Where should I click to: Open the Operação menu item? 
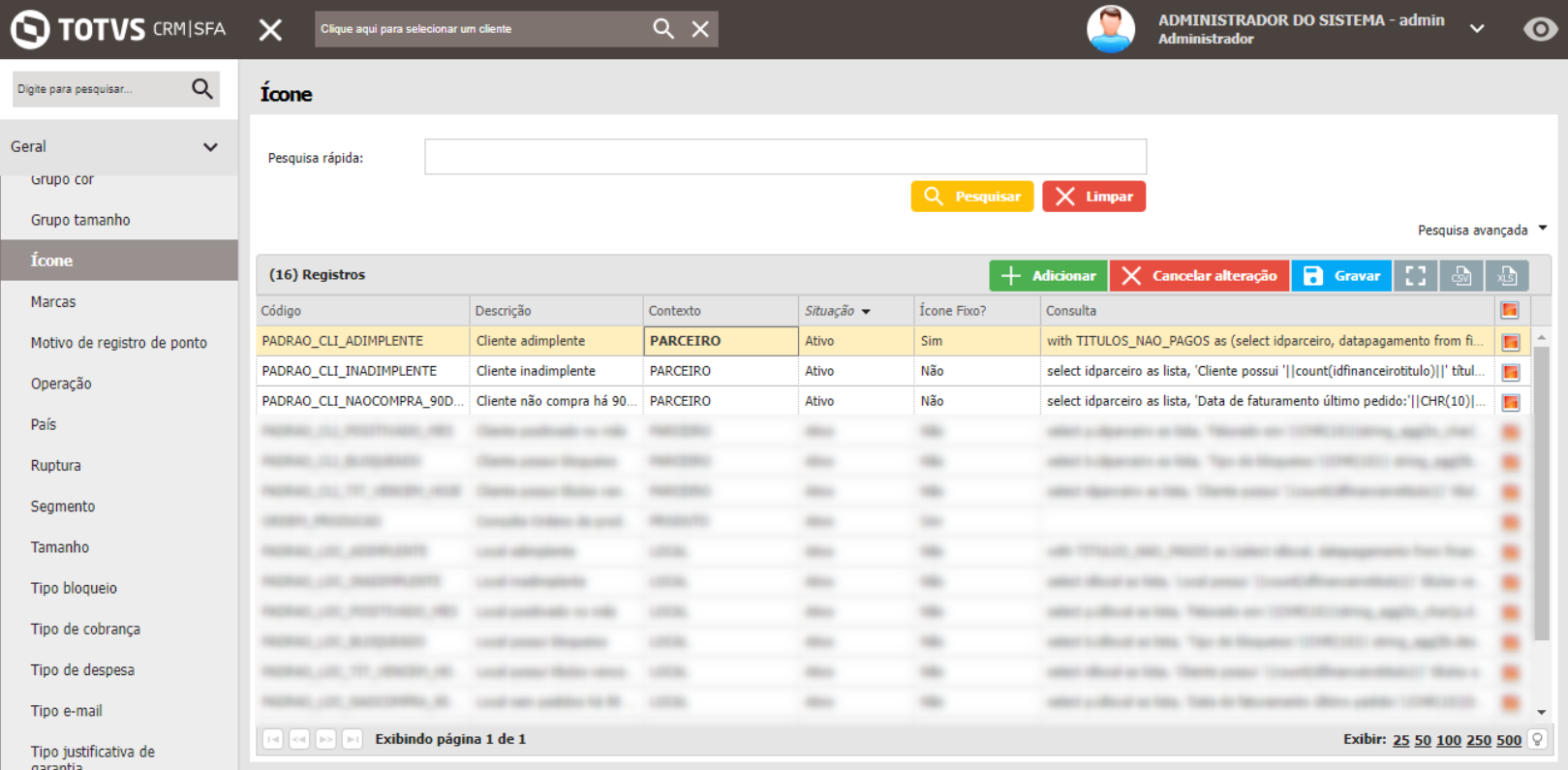point(61,384)
